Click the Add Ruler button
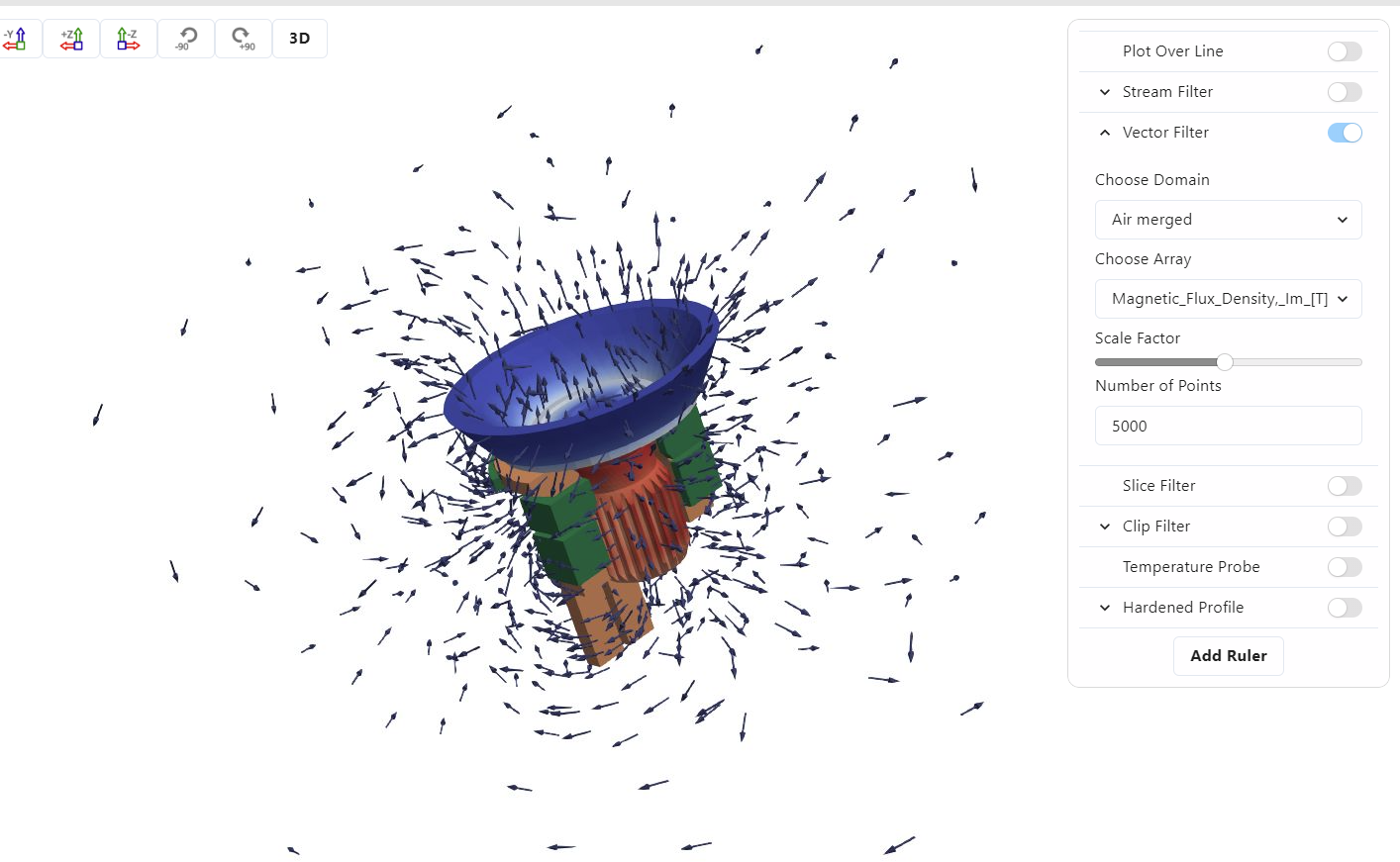1400x862 pixels. pyautogui.click(x=1228, y=656)
